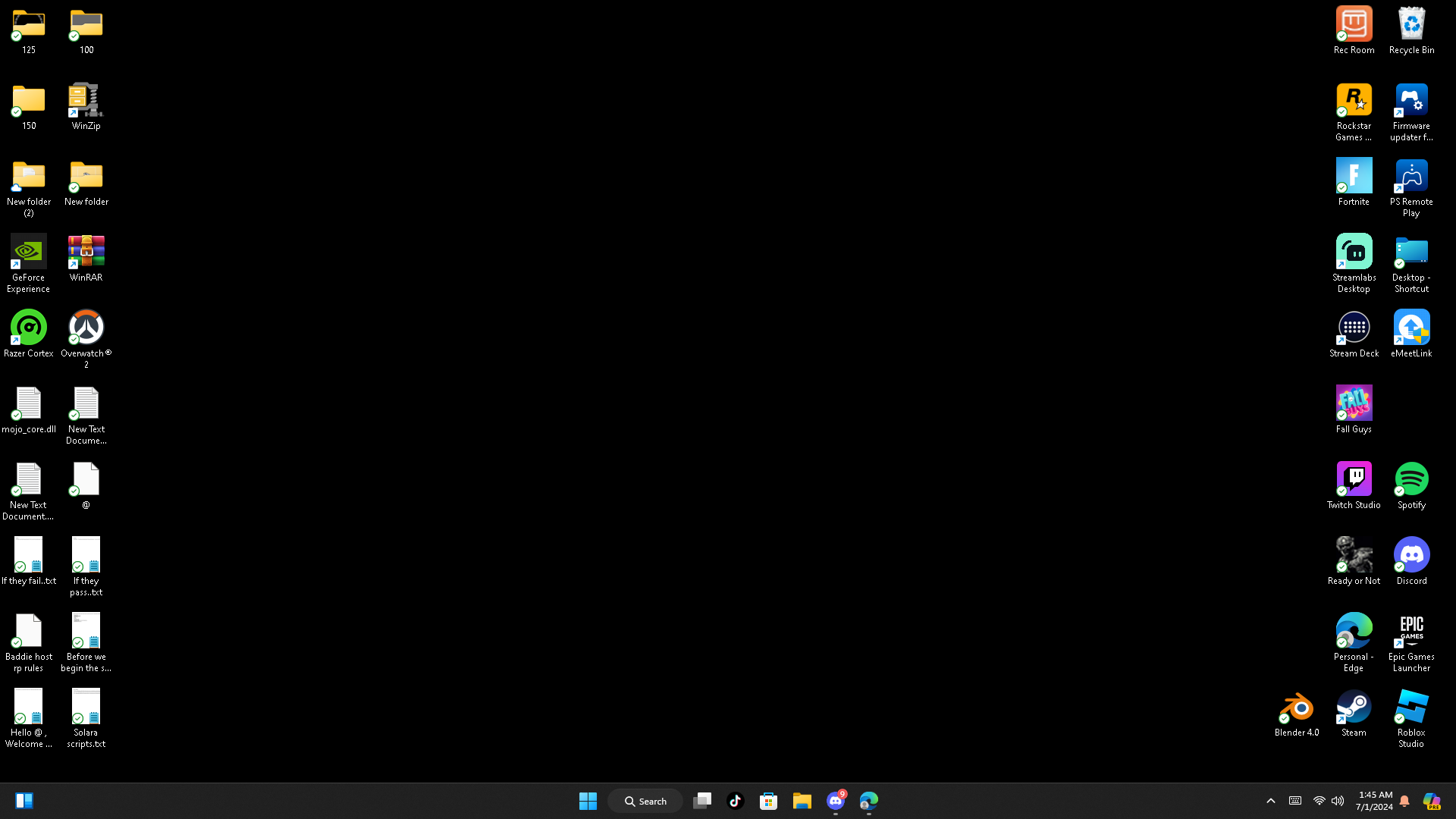Launch Rockstar Games Launcher icon
This screenshot has width=1456, height=819.
click(1354, 111)
